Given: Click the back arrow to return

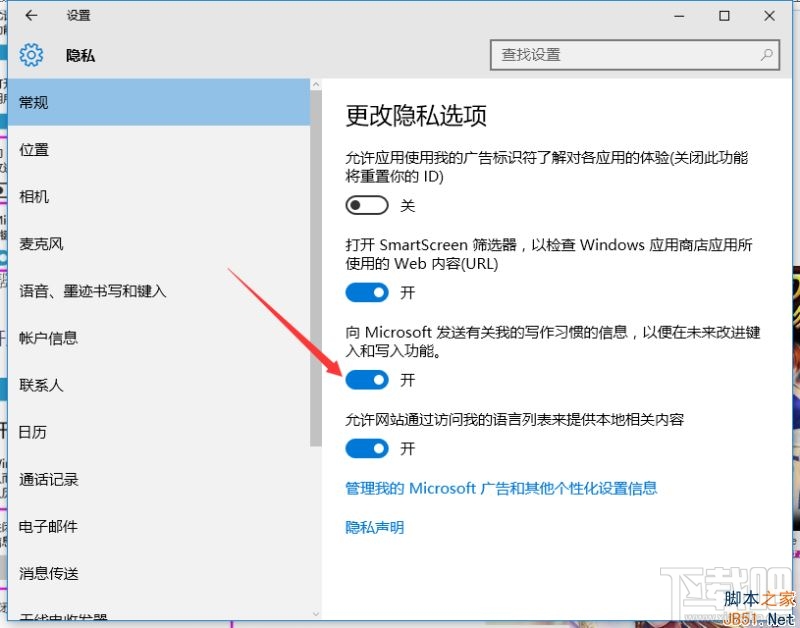Looking at the screenshot, I should [30, 15].
